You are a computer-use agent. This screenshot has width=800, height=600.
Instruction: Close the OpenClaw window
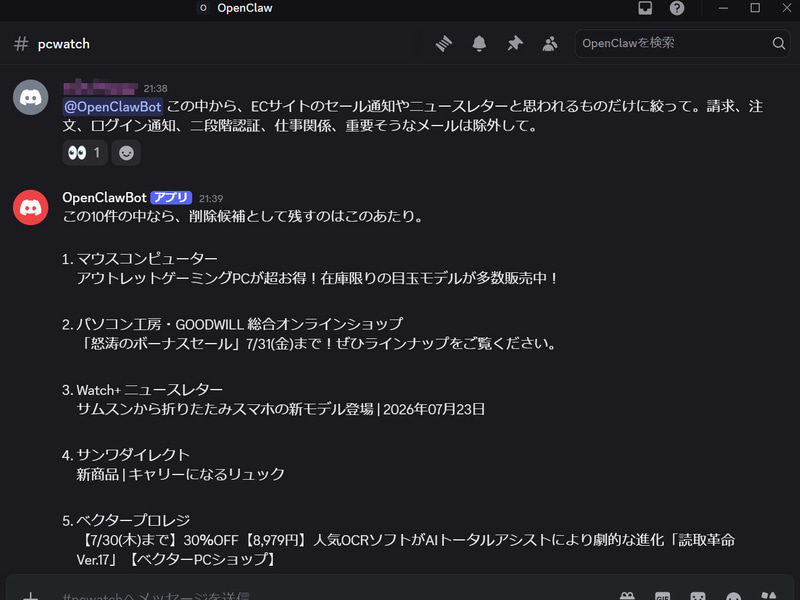(787, 8)
